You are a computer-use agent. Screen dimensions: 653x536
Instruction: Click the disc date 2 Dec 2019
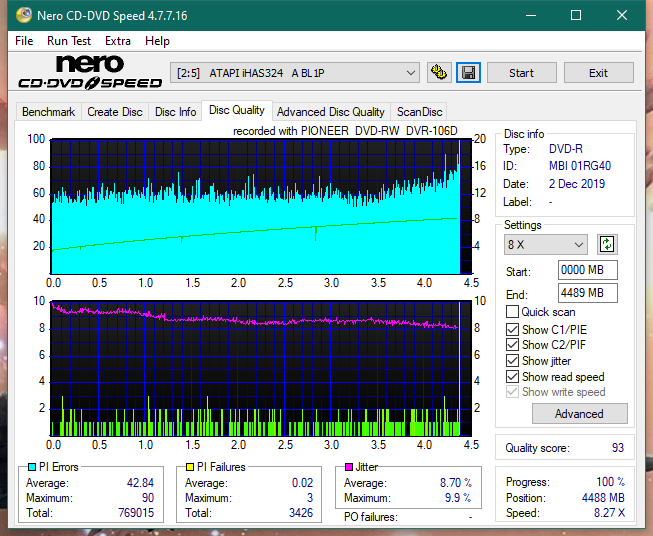click(577, 184)
